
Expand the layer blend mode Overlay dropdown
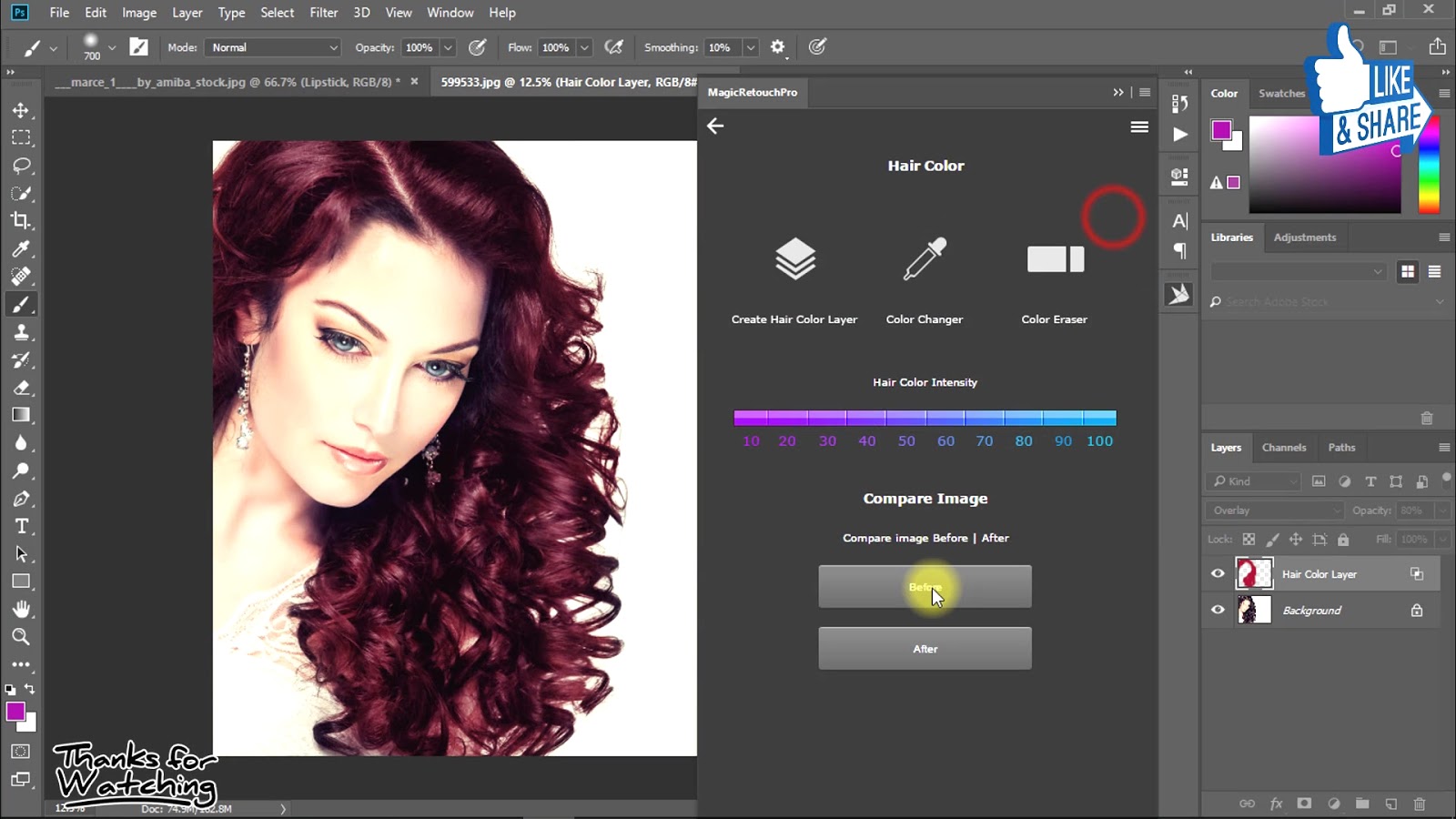[1274, 511]
